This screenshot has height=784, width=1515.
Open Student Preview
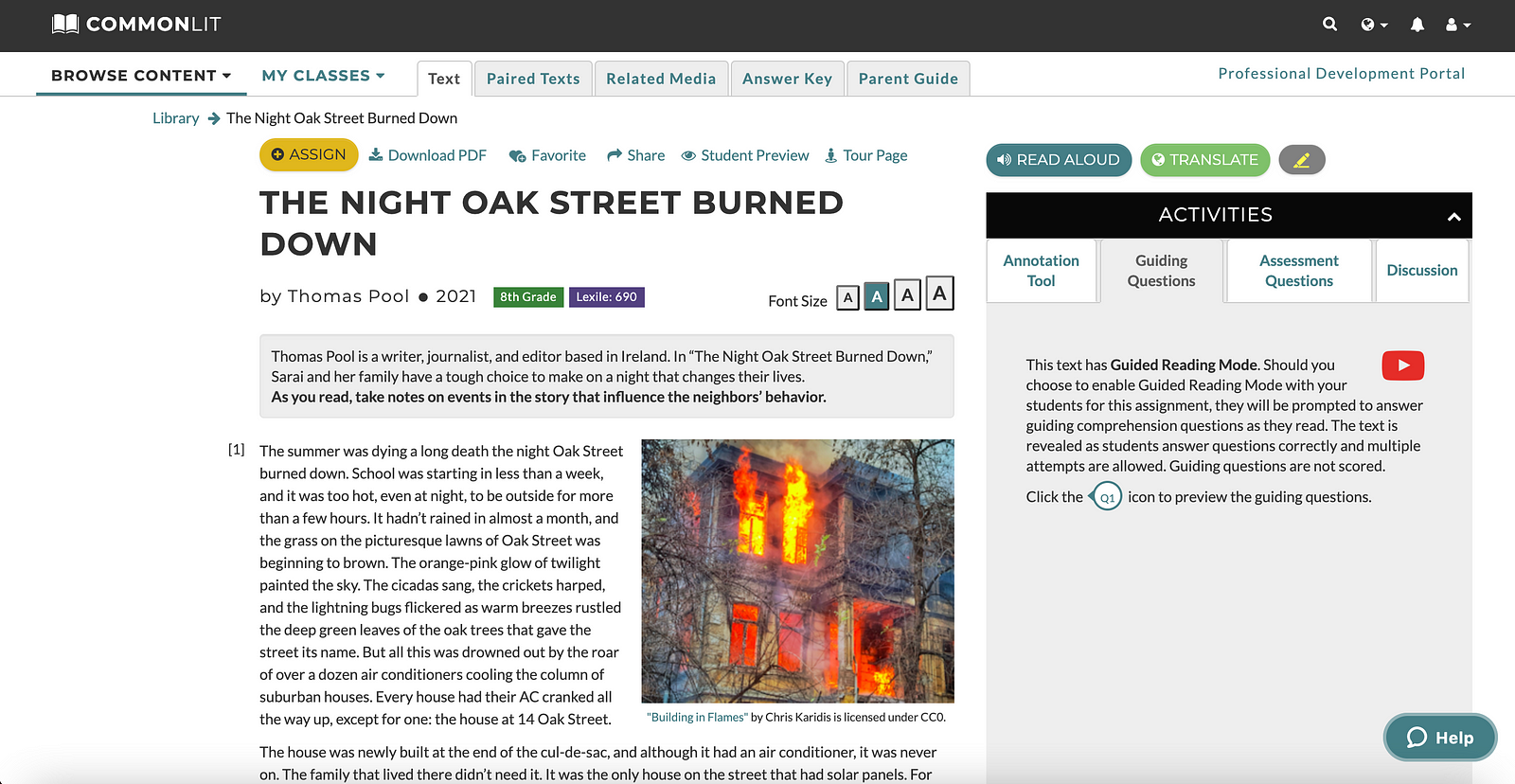click(745, 155)
